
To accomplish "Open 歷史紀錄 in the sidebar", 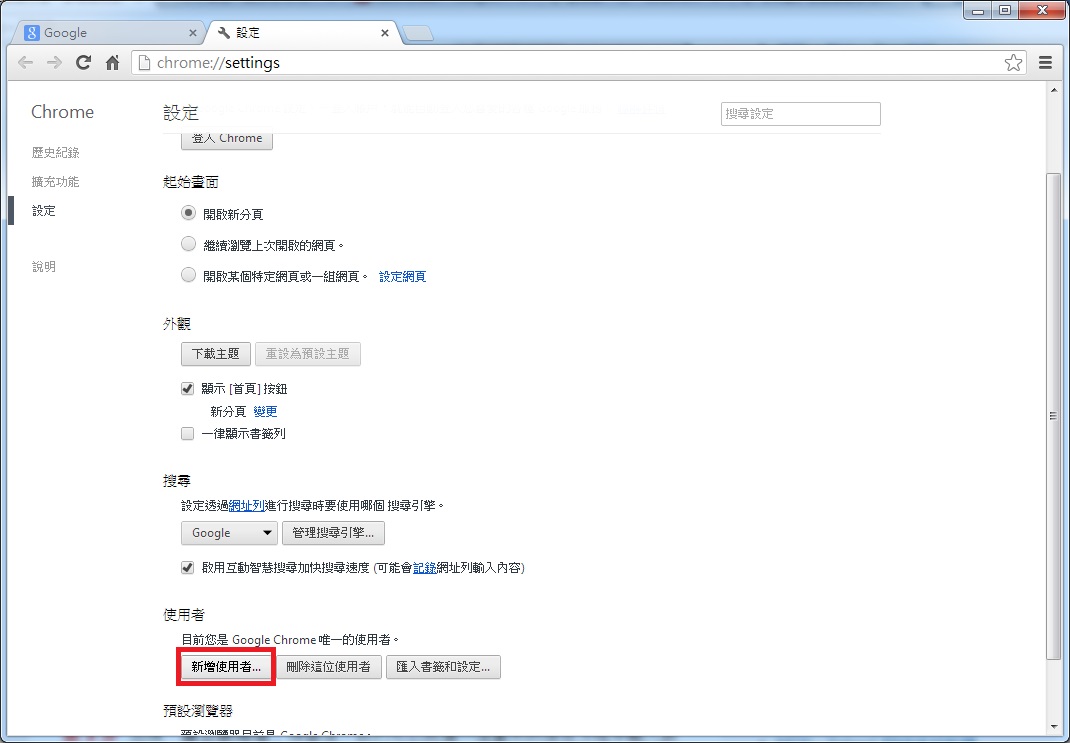I will 55,152.
